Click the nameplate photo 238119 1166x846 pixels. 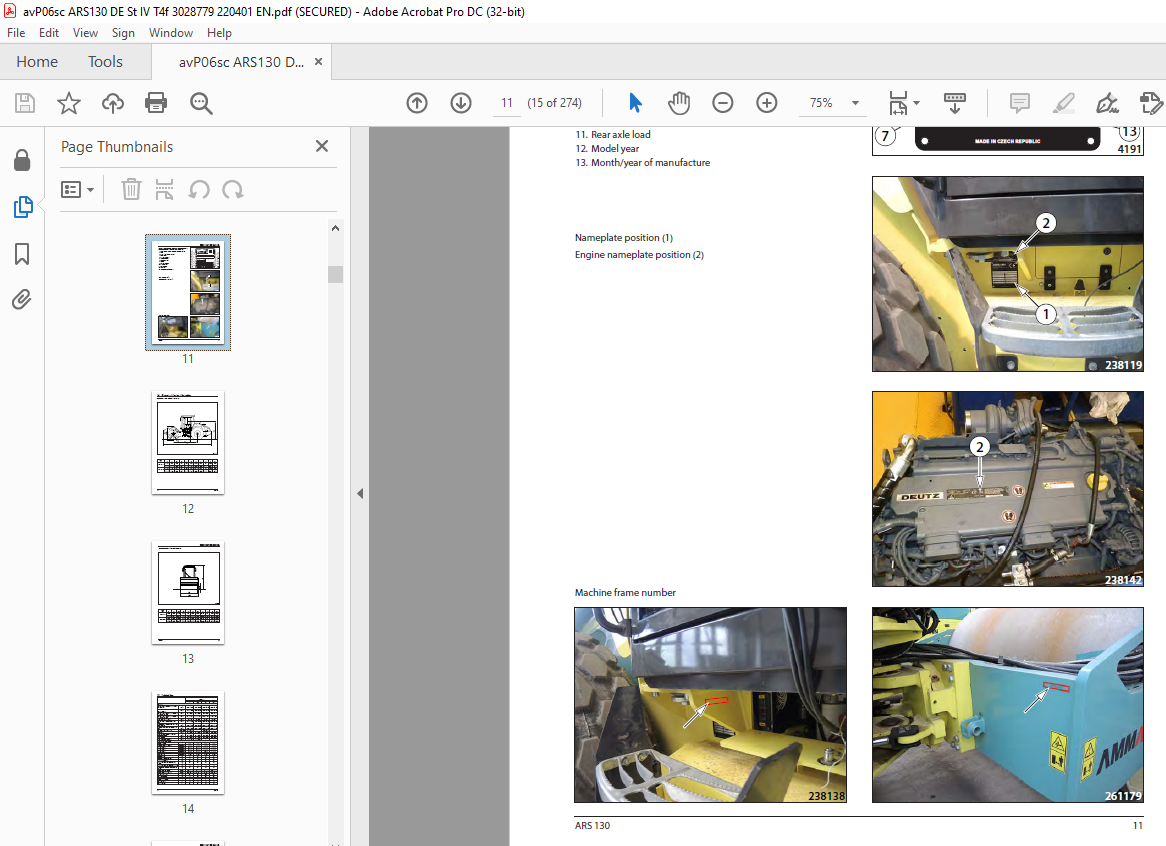click(1008, 274)
